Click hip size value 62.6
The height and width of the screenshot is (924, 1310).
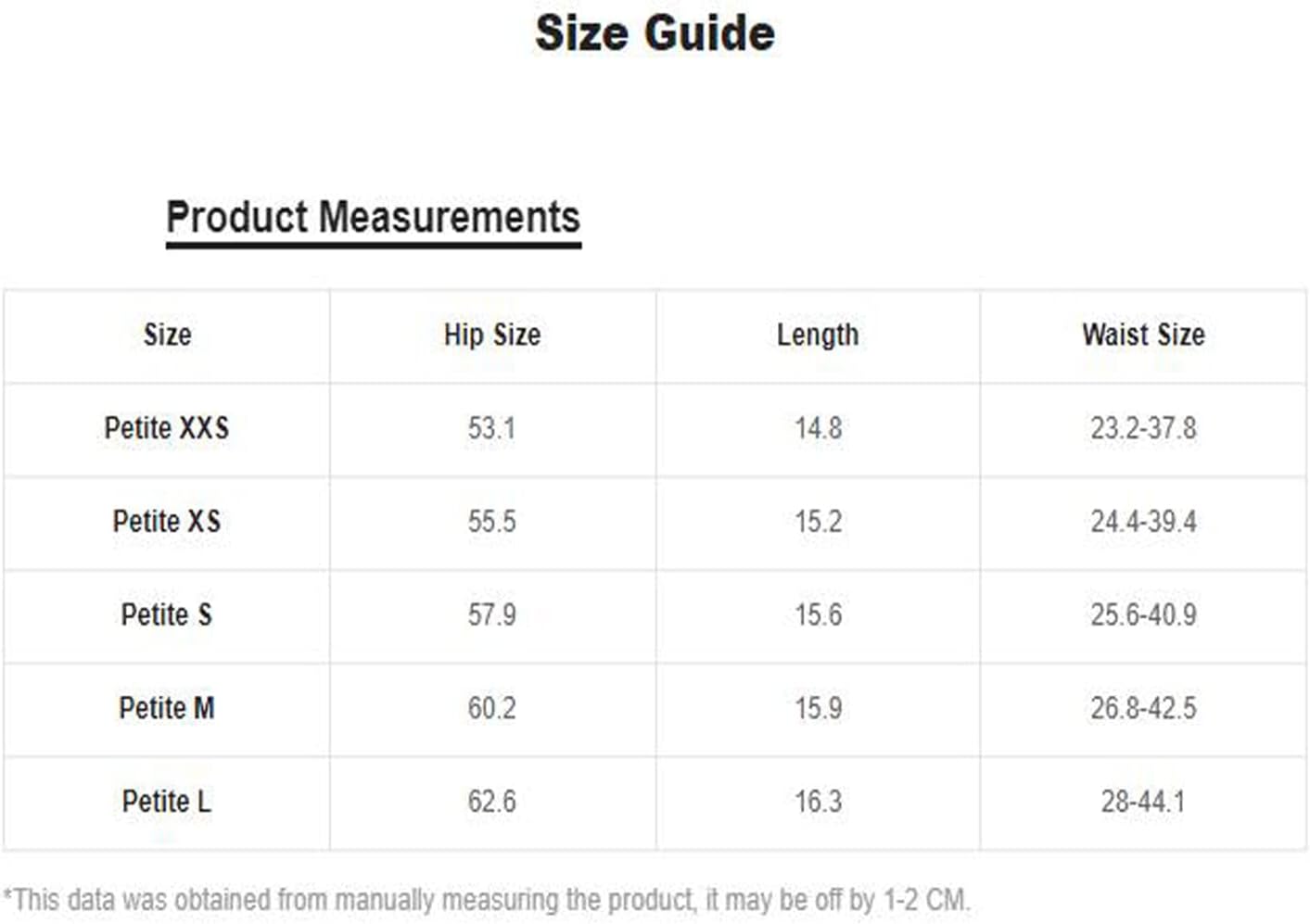[x=491, y=801]
